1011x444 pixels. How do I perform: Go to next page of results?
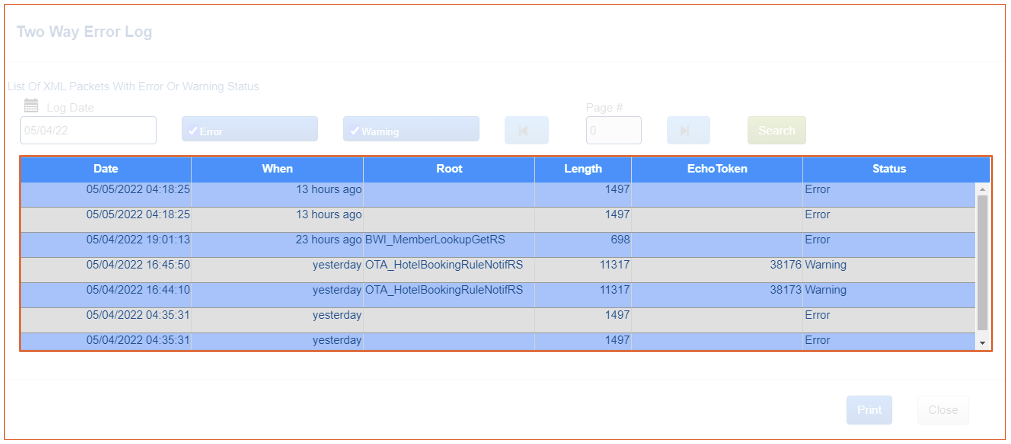pyautogui.click(x=688, y=130)
